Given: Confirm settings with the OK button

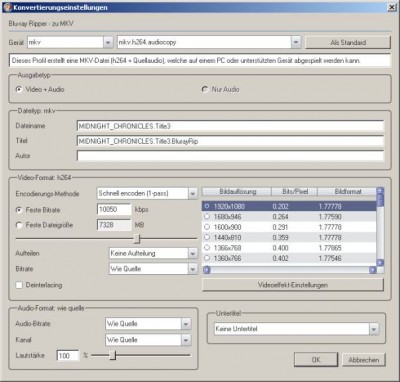Looking at the screenshot, I should (x=316, y=360).
